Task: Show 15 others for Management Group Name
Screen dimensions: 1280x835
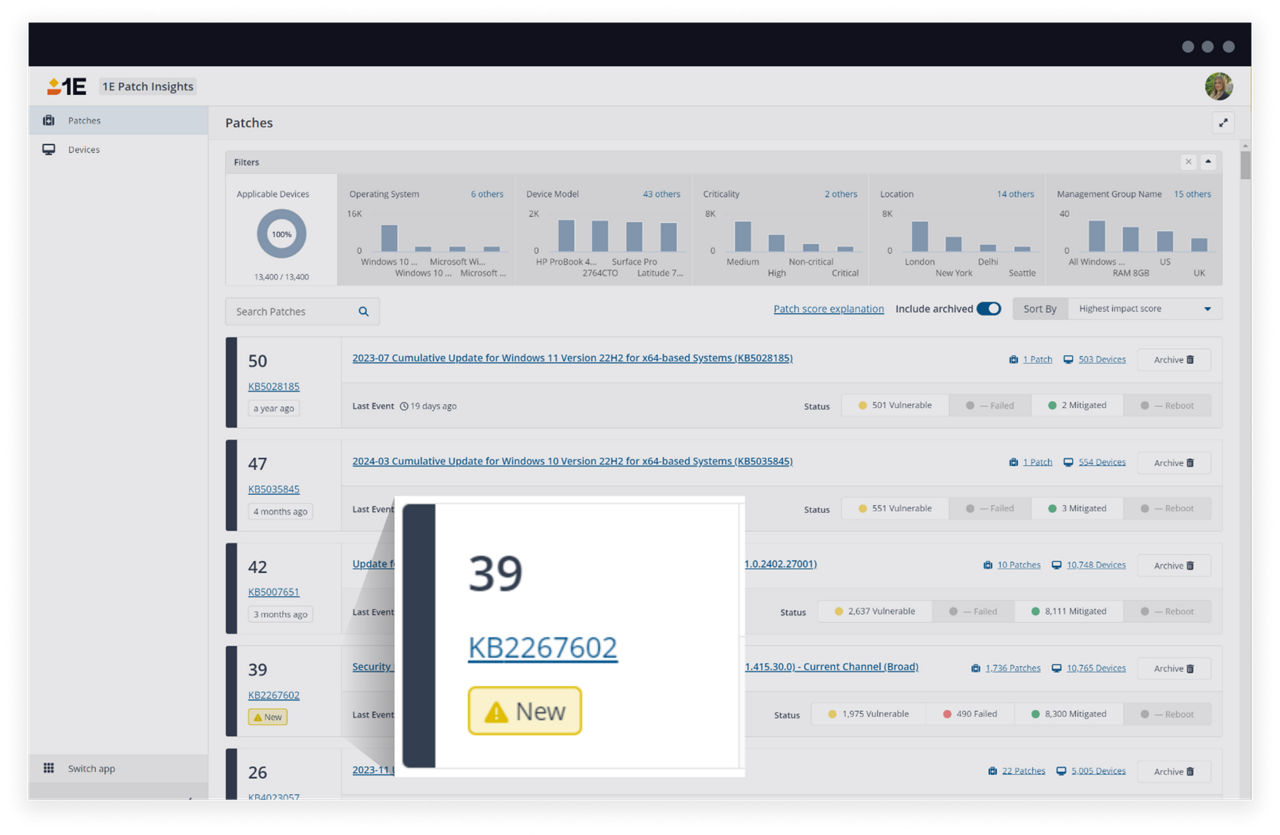Action: pyautogui.click(x=1192, y=194)
